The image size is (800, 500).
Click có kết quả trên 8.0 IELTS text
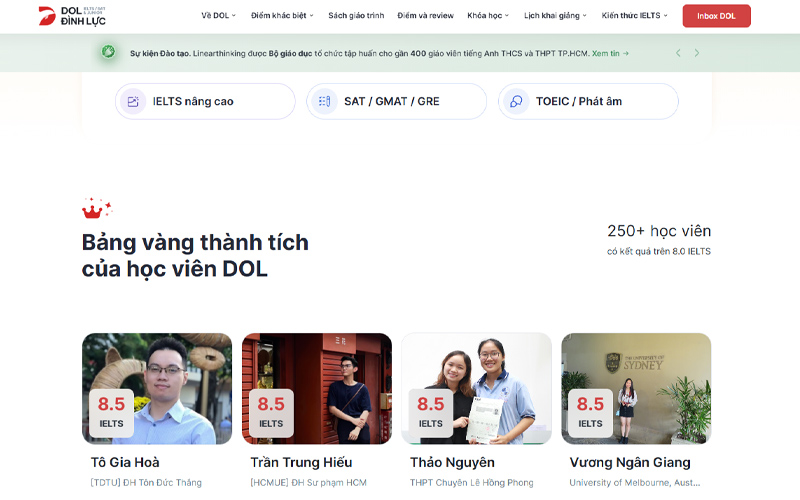pos(659,252)
